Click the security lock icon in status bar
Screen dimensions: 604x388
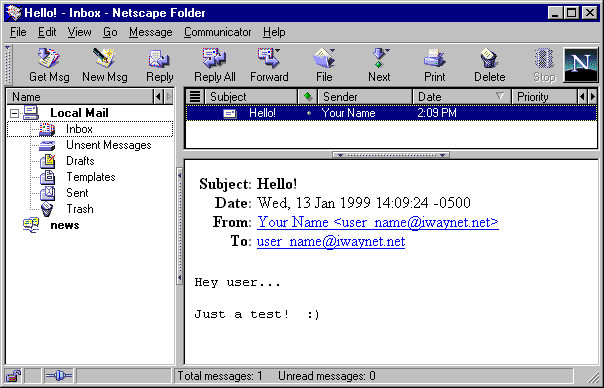click(13, 375)
